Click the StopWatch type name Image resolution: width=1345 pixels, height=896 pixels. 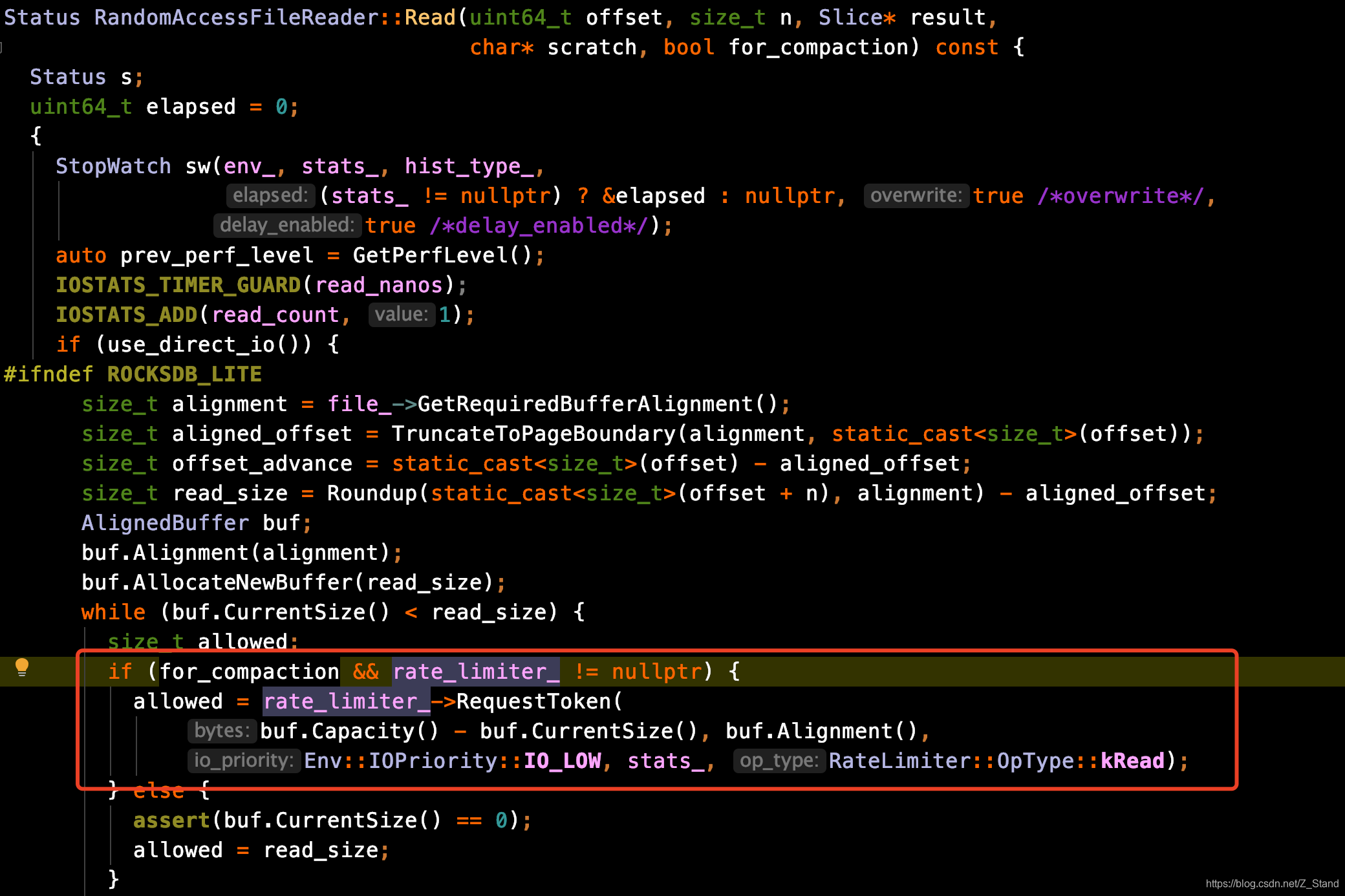point(113,166)
